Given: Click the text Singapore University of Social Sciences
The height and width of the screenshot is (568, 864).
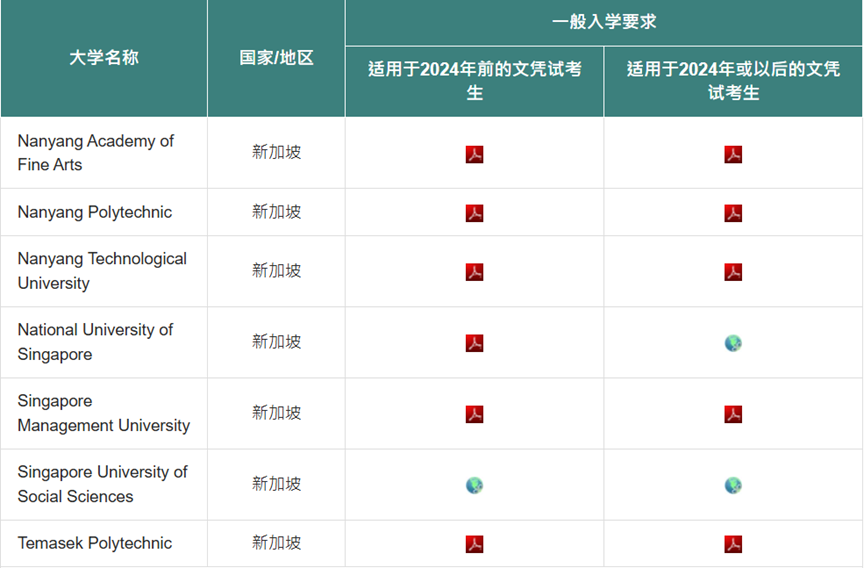Looking at the screenshot, I should tap(102, 484).
